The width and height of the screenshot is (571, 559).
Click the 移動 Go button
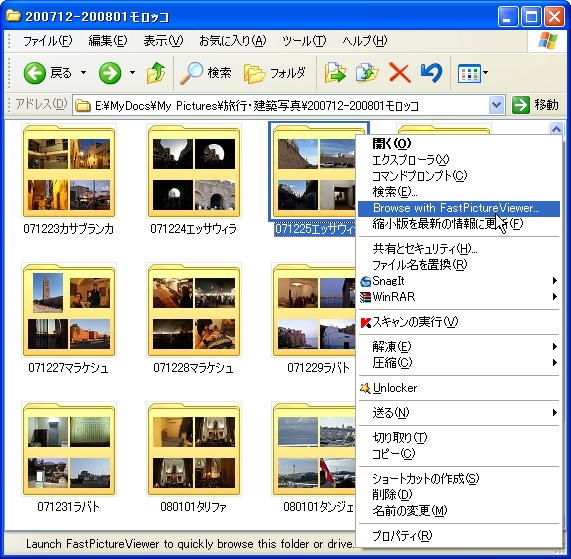click(535, 105)
